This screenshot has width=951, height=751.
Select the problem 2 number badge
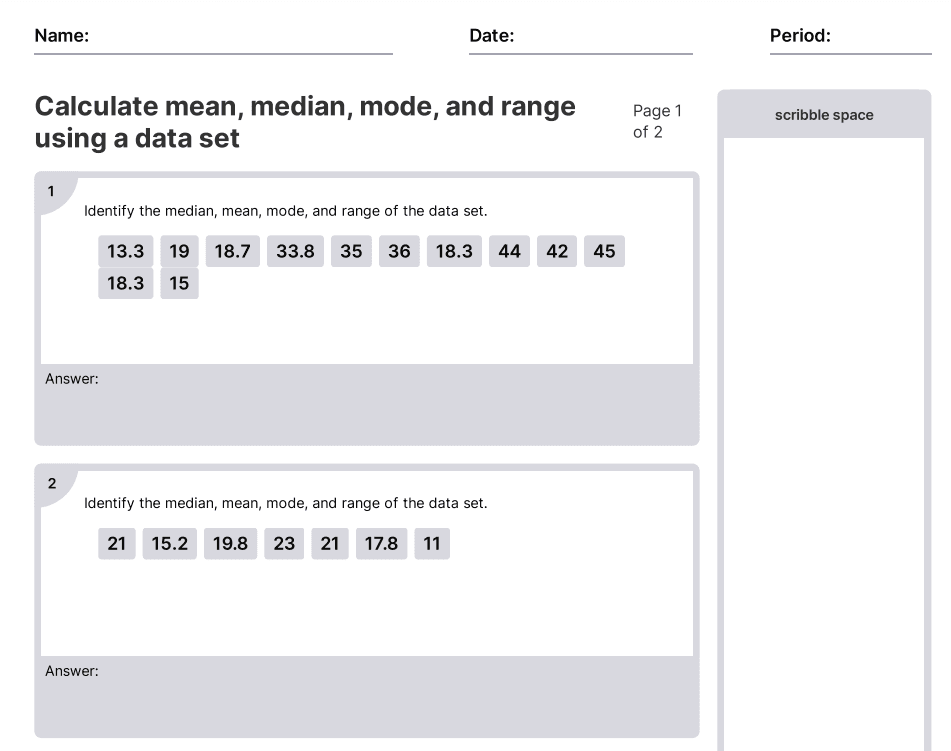coord(52,484)
